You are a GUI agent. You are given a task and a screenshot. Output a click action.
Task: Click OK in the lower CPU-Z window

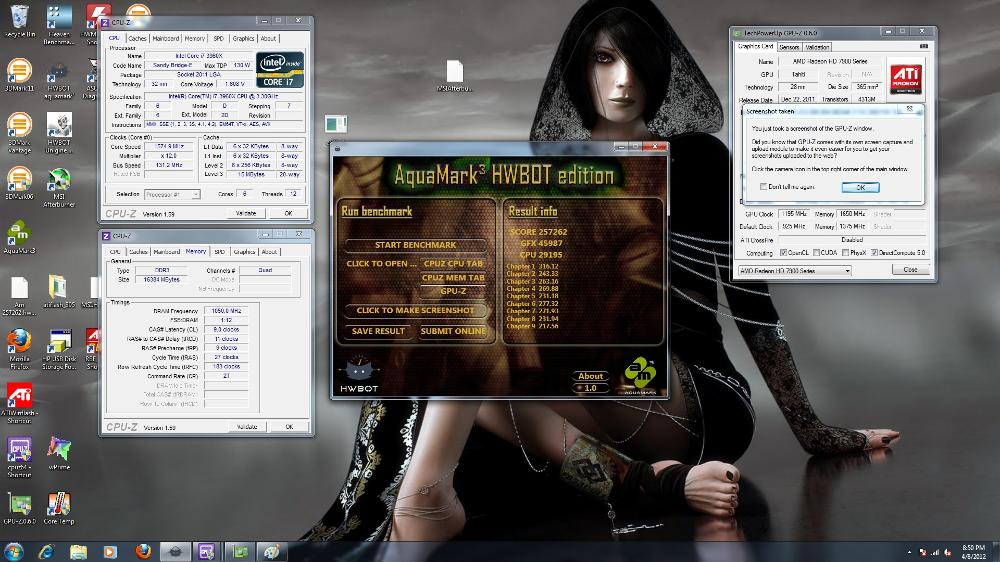pos(289,427)
